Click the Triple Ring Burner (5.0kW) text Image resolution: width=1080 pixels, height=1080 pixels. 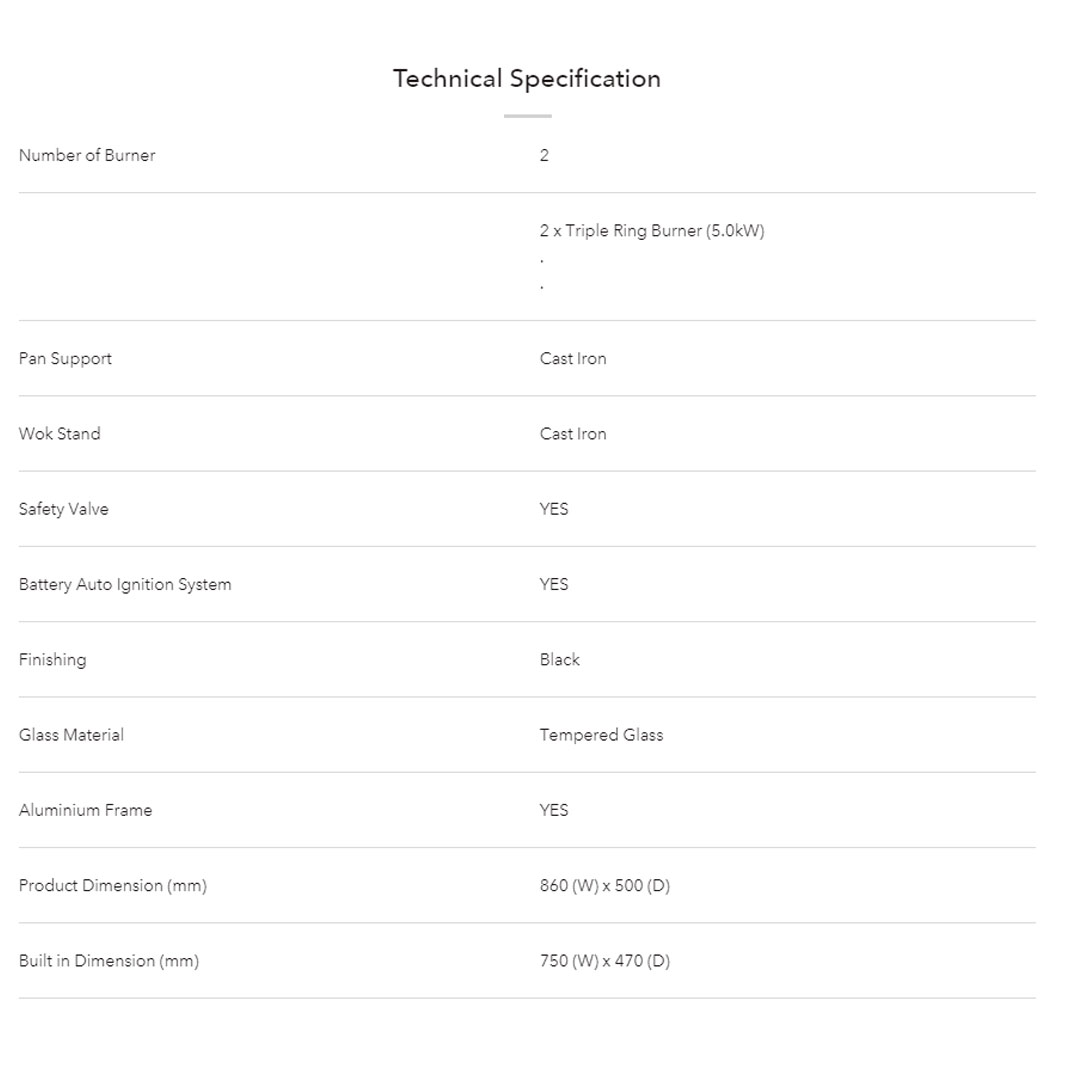[x=651, y=231]
